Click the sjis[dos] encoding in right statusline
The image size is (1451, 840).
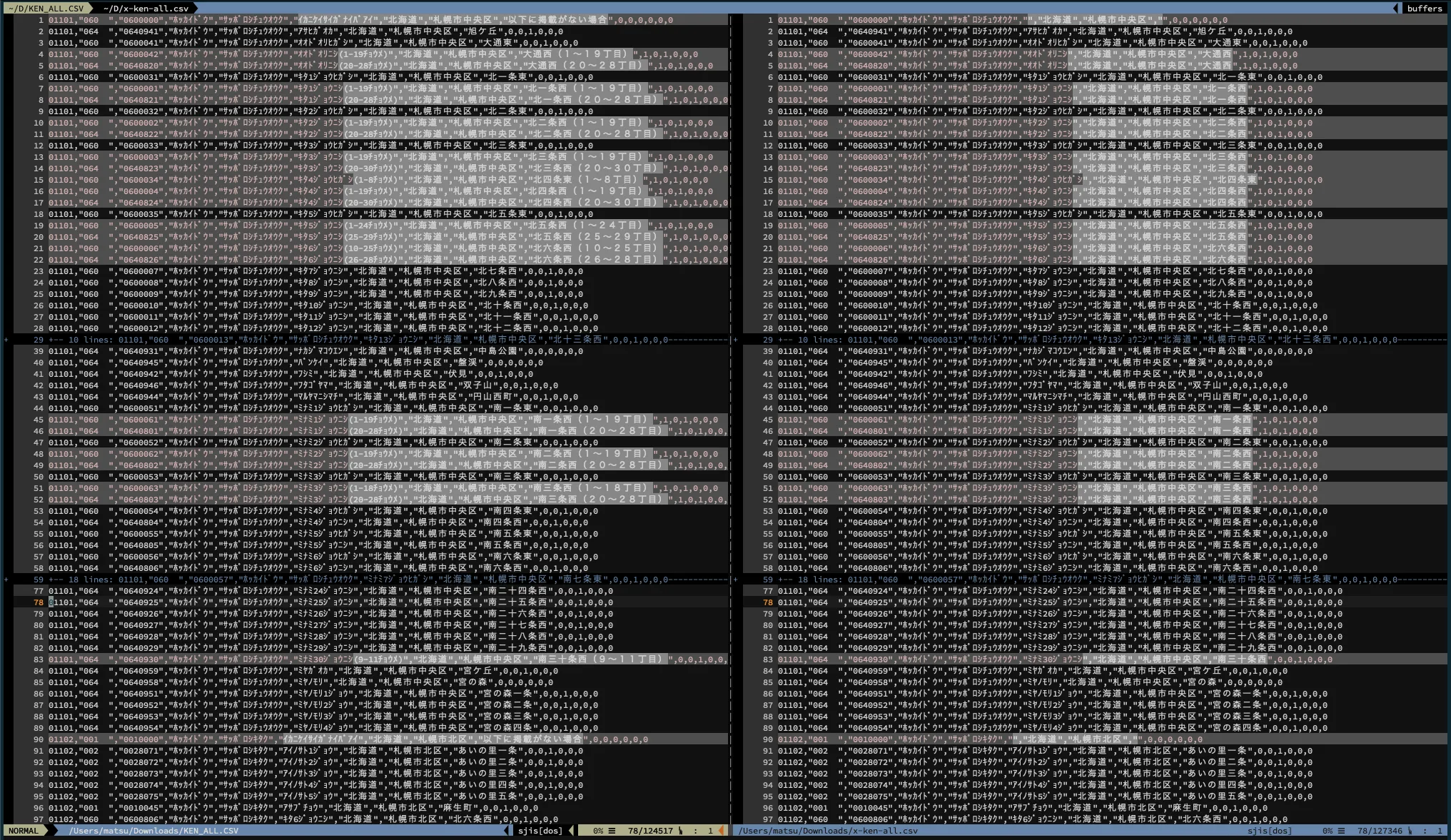1269,831
